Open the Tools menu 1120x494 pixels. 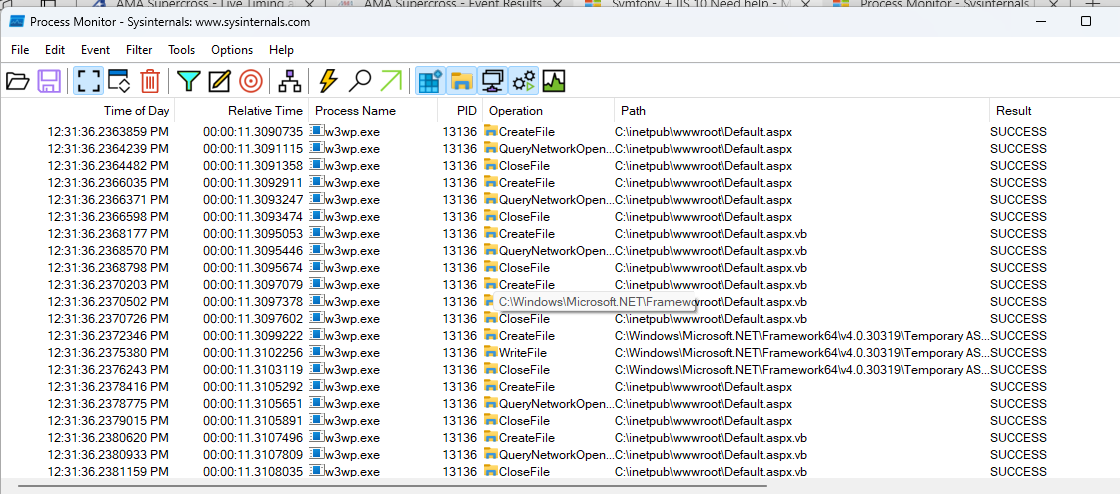pyautogui.click(x=181, y=50)
